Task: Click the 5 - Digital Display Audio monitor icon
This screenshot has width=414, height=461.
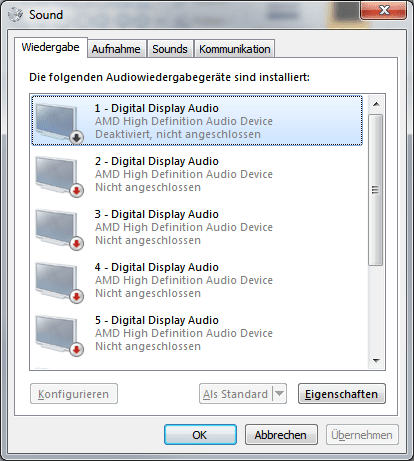Action: click(59, 335)
